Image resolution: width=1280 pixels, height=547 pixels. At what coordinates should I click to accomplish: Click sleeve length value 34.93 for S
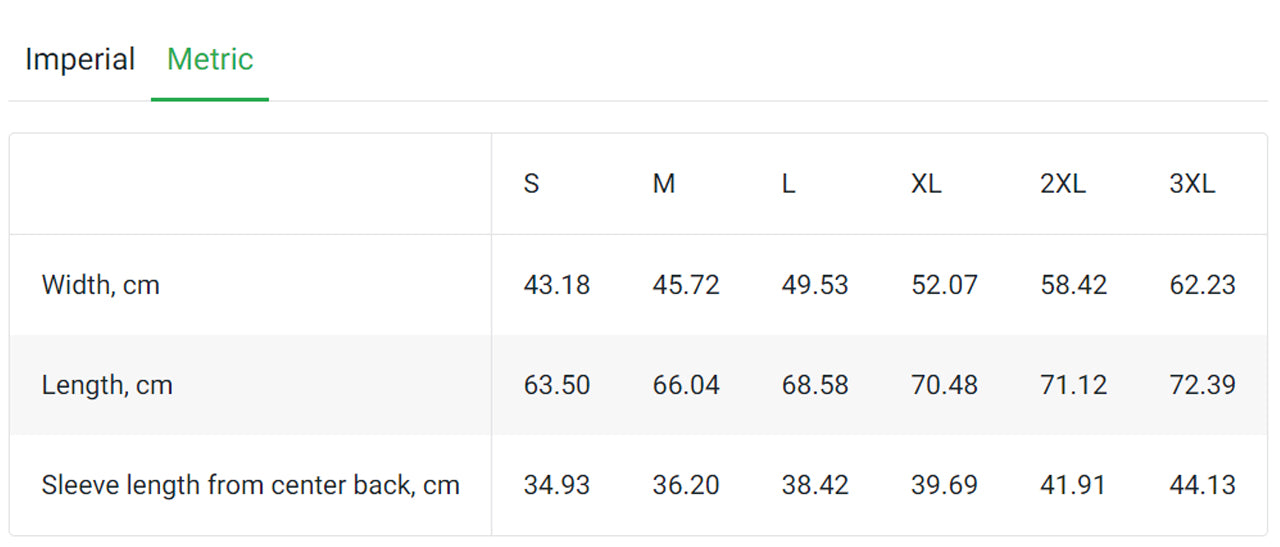557,485
